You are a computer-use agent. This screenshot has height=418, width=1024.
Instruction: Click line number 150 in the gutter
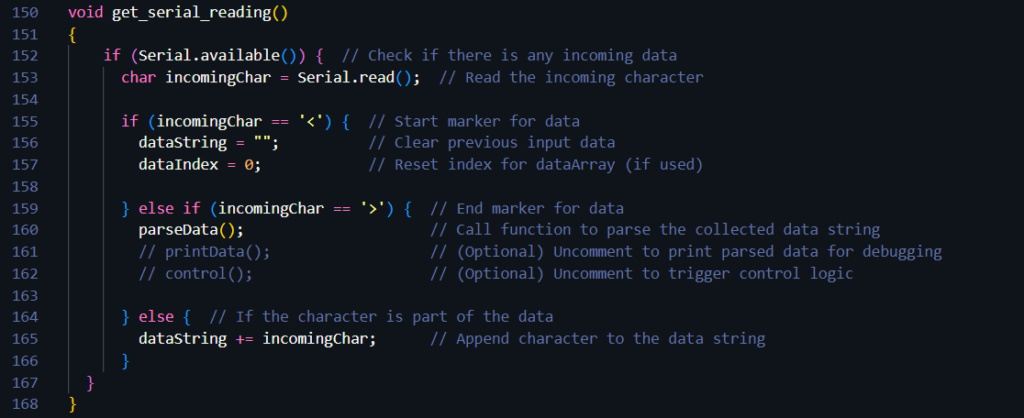pos(27,12)
